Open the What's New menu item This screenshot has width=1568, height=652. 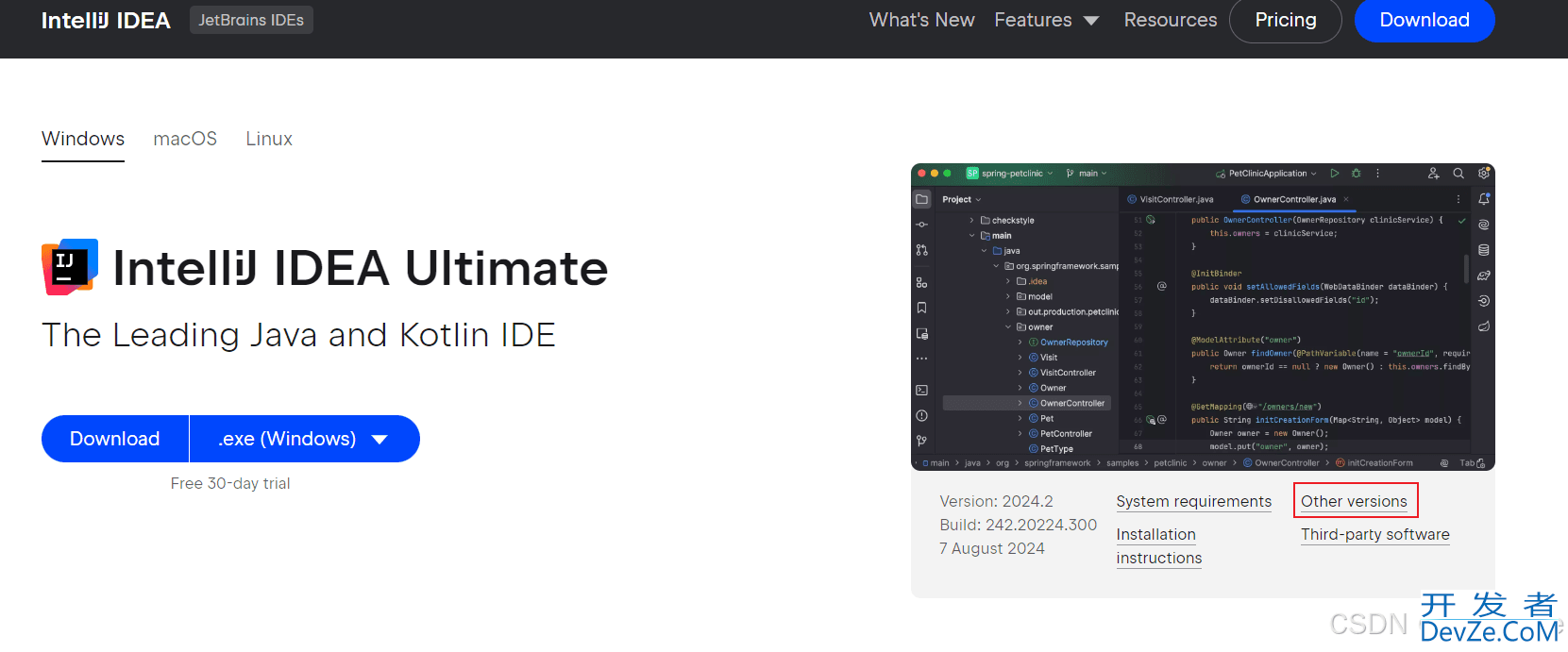pos(922,20)
